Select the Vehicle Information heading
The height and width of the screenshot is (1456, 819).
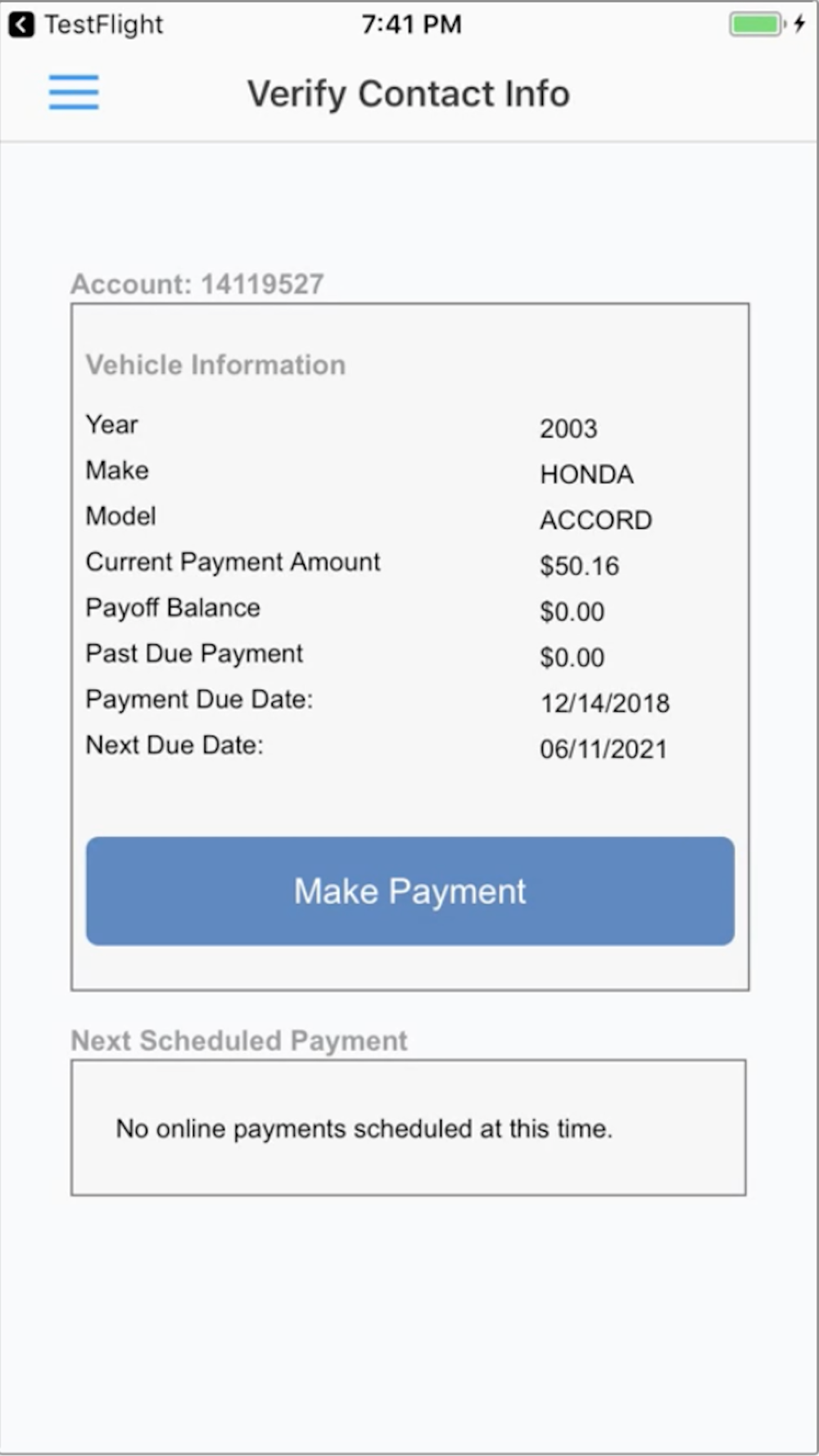[216, 364]
